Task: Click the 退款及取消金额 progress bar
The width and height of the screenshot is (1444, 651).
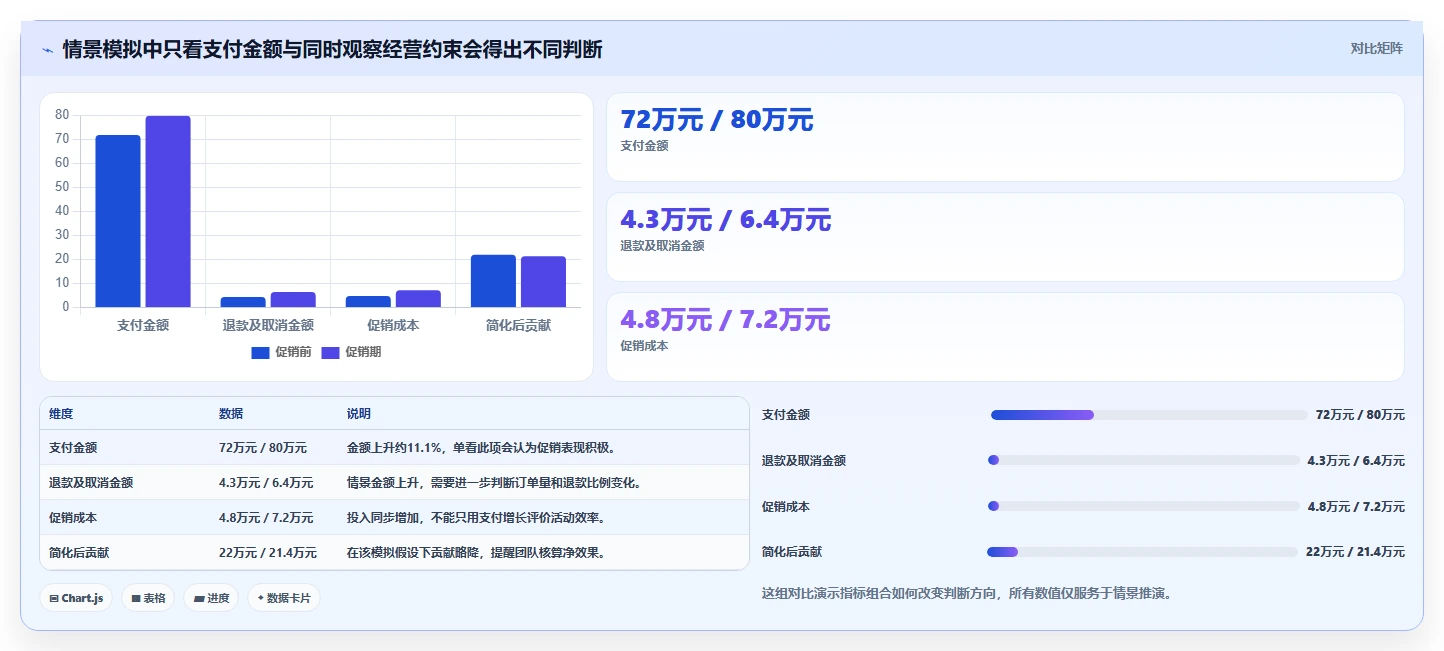Action: coord(1144,460)
